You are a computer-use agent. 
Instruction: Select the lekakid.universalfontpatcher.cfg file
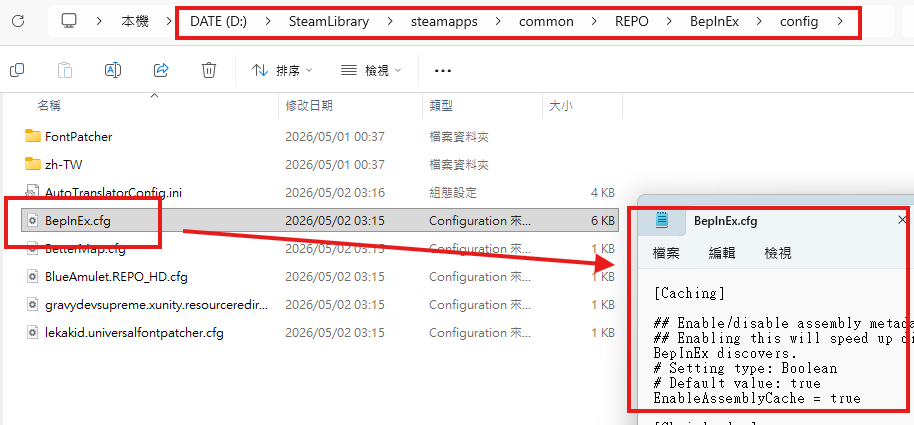[134, 333]
